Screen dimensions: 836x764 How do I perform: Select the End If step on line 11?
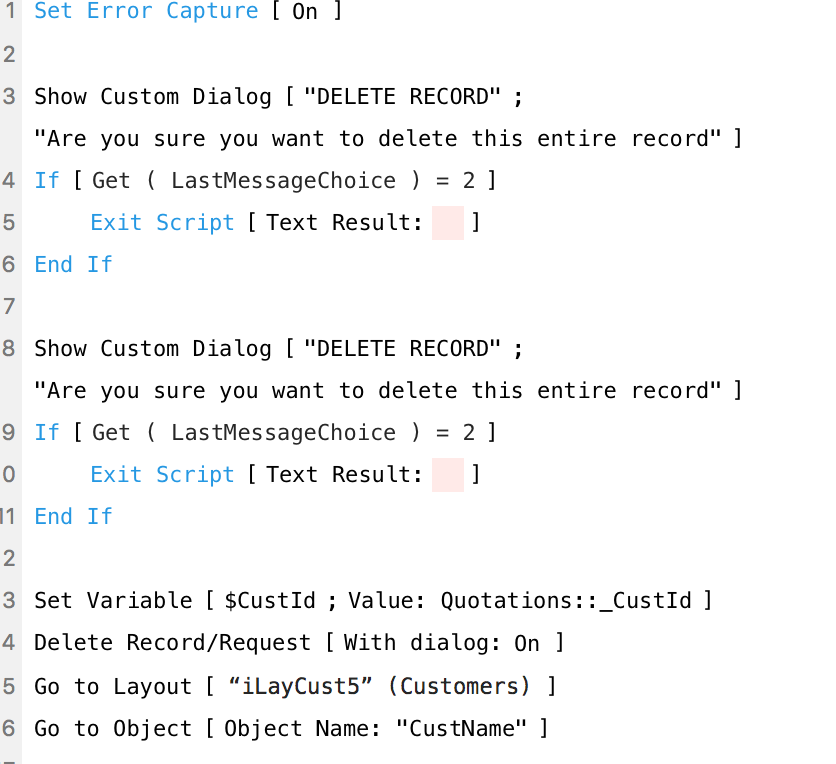coord(73,517)
